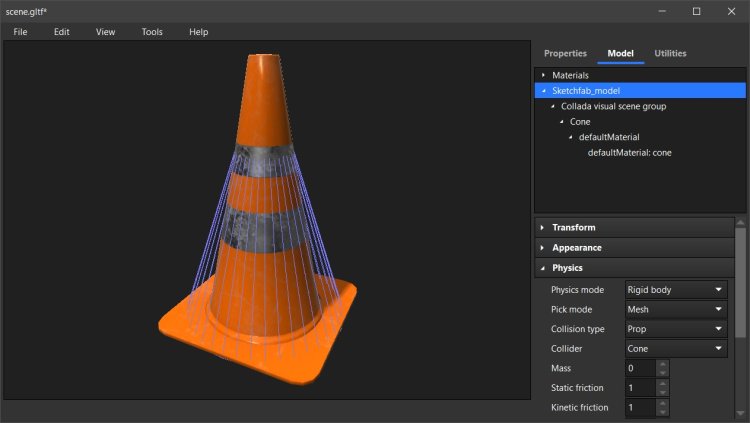The image size is (750, 423).
Task: Increase Static friction with up arrow
Action: coord(662,383)
